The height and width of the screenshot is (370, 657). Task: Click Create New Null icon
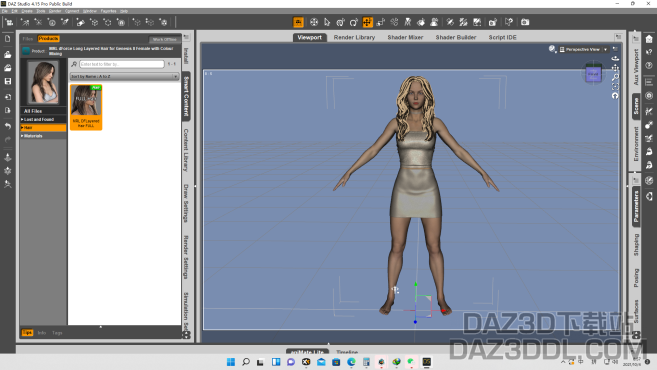[108, 22]
